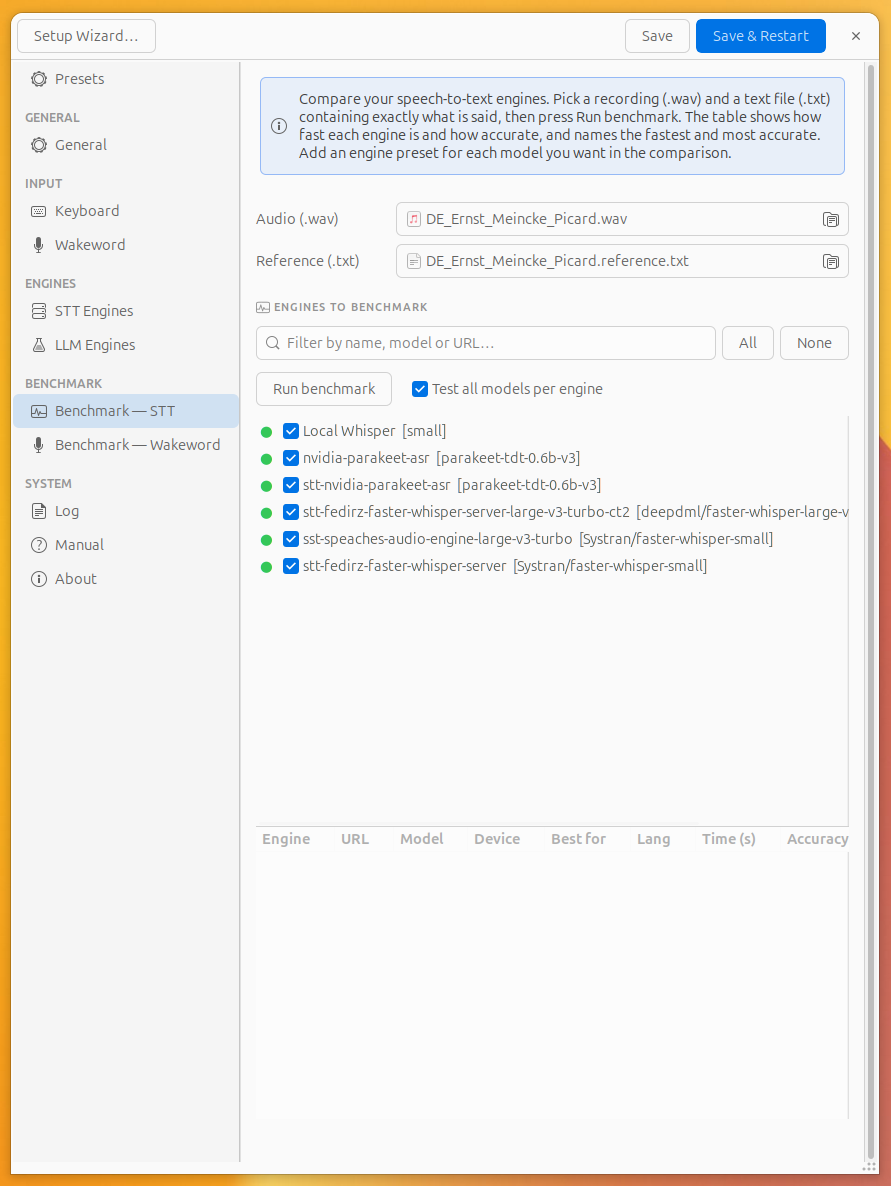
Task: Click the About info icon
Action: (39, 579)
